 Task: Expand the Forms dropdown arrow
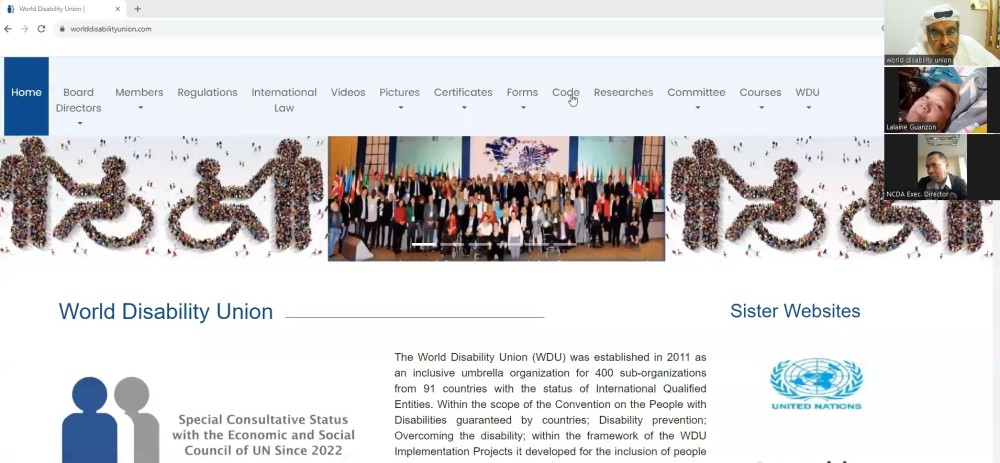tap(523, 108)
